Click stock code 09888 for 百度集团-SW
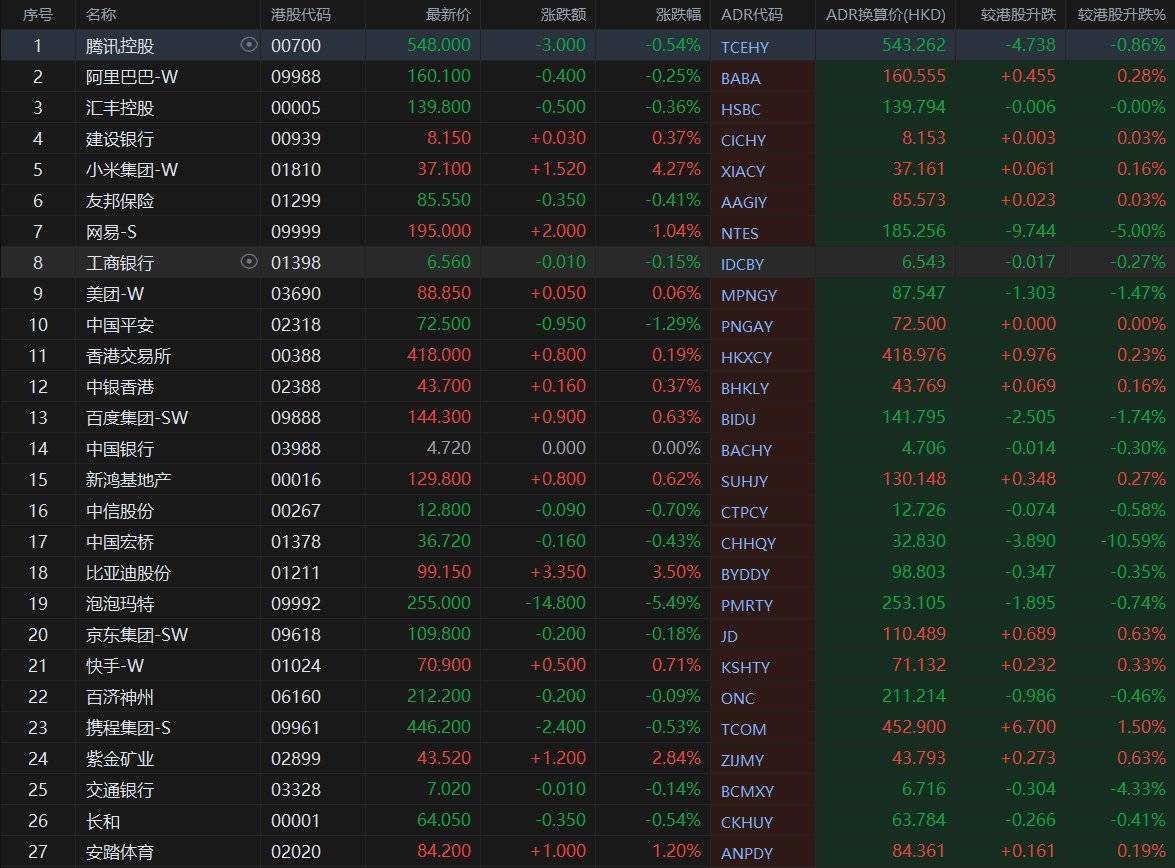 [x=295, y=418]
